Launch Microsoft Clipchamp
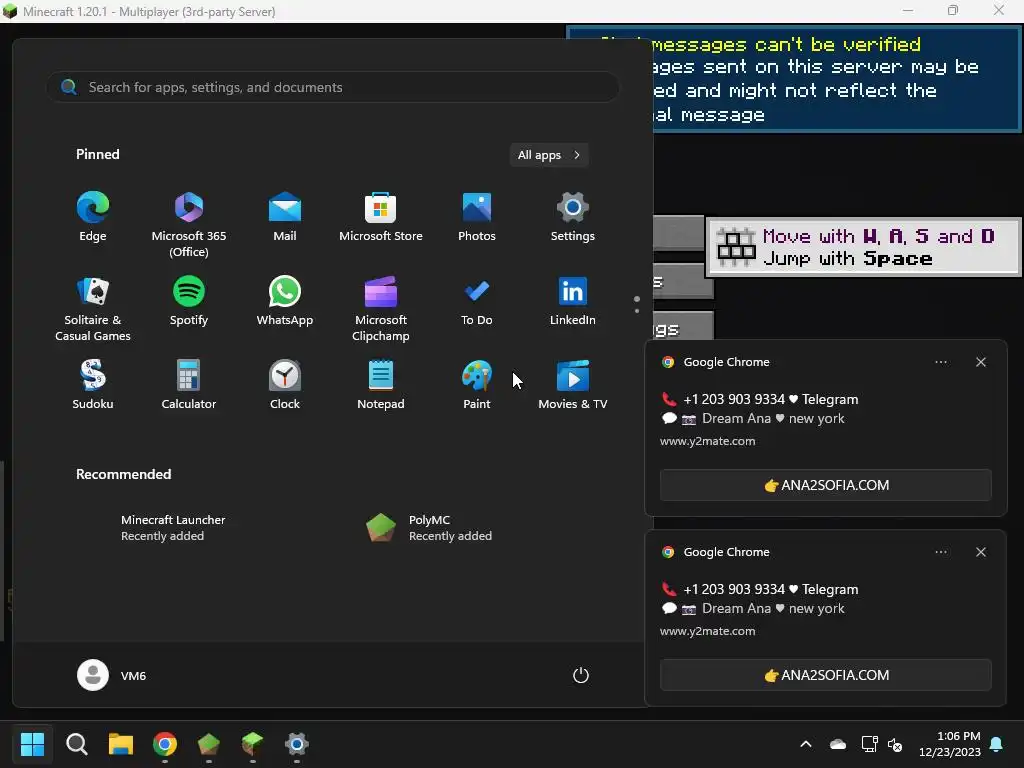This screenshot has width=1024, height=768. (x=381, y=309)
